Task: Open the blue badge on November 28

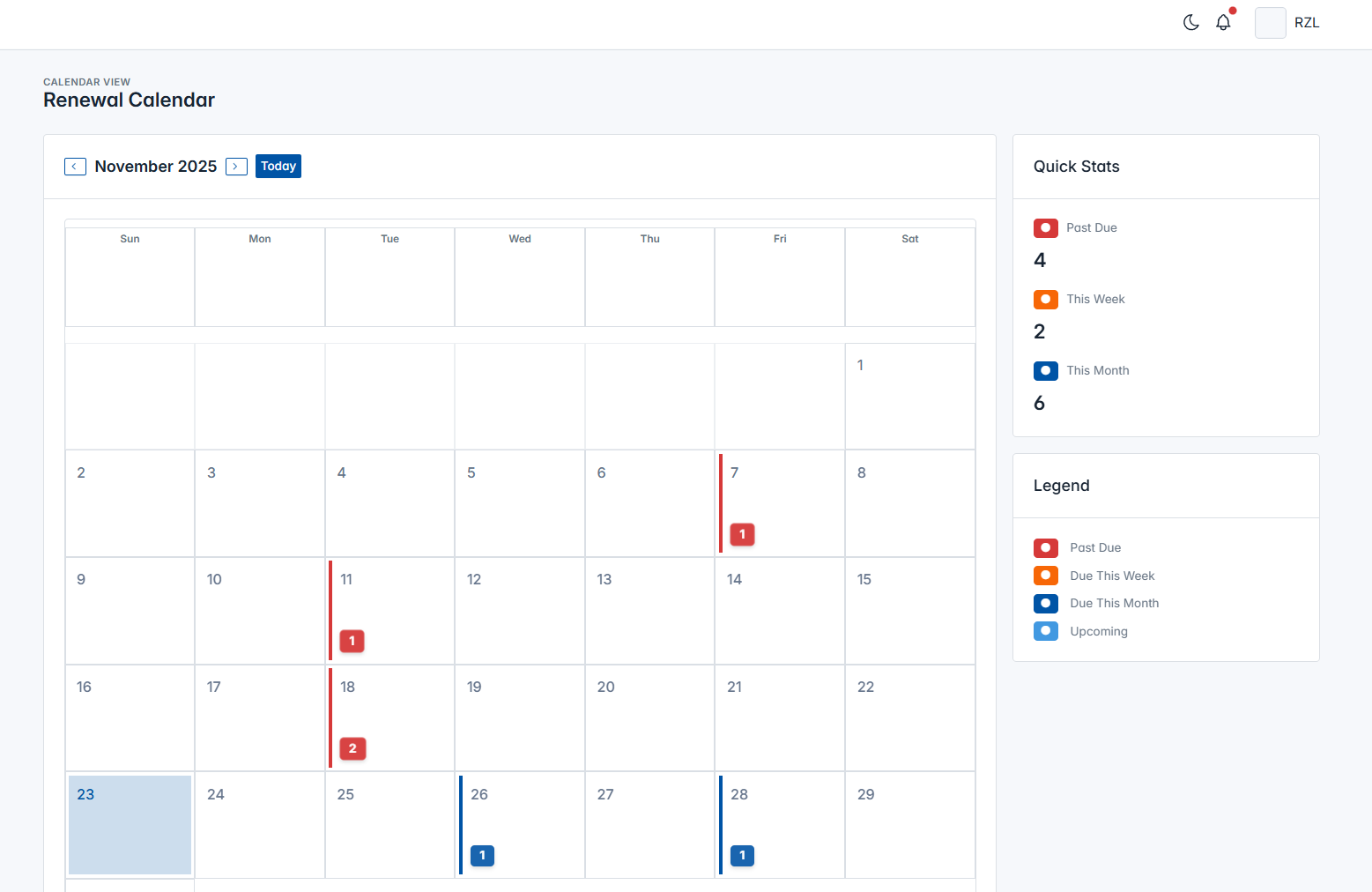Action: click(x=742, y=855)
